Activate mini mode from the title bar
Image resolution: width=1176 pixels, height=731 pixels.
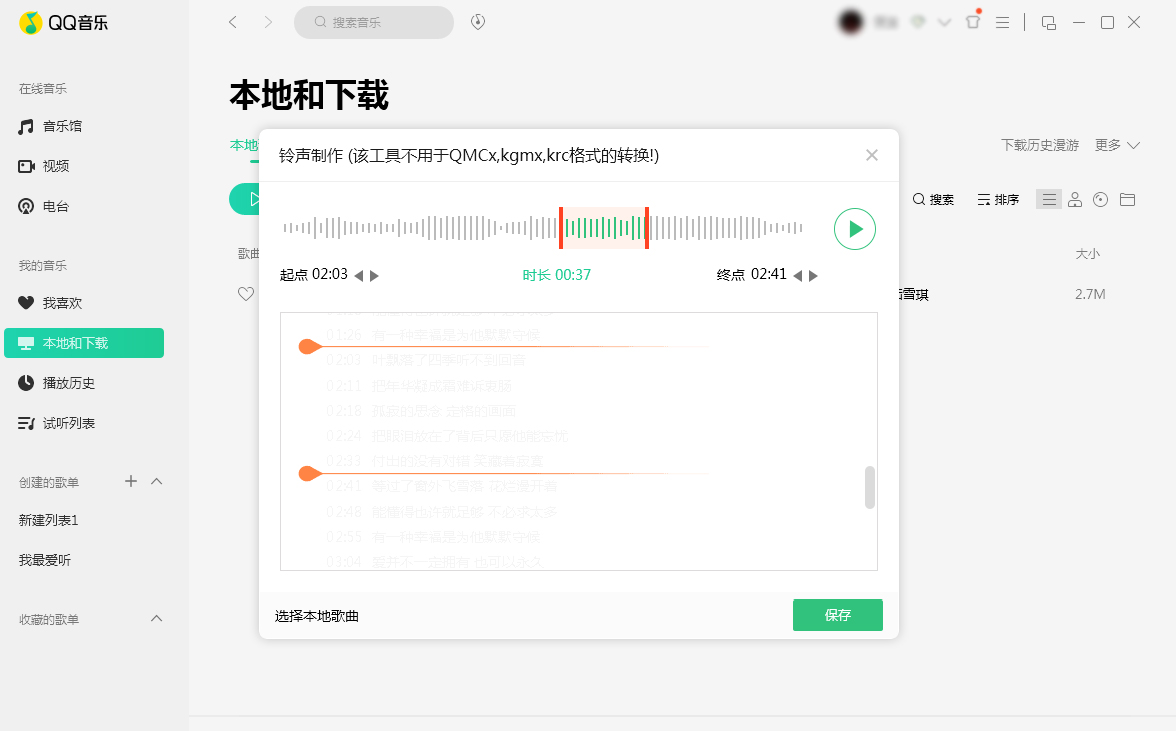tap(1049, 21)
